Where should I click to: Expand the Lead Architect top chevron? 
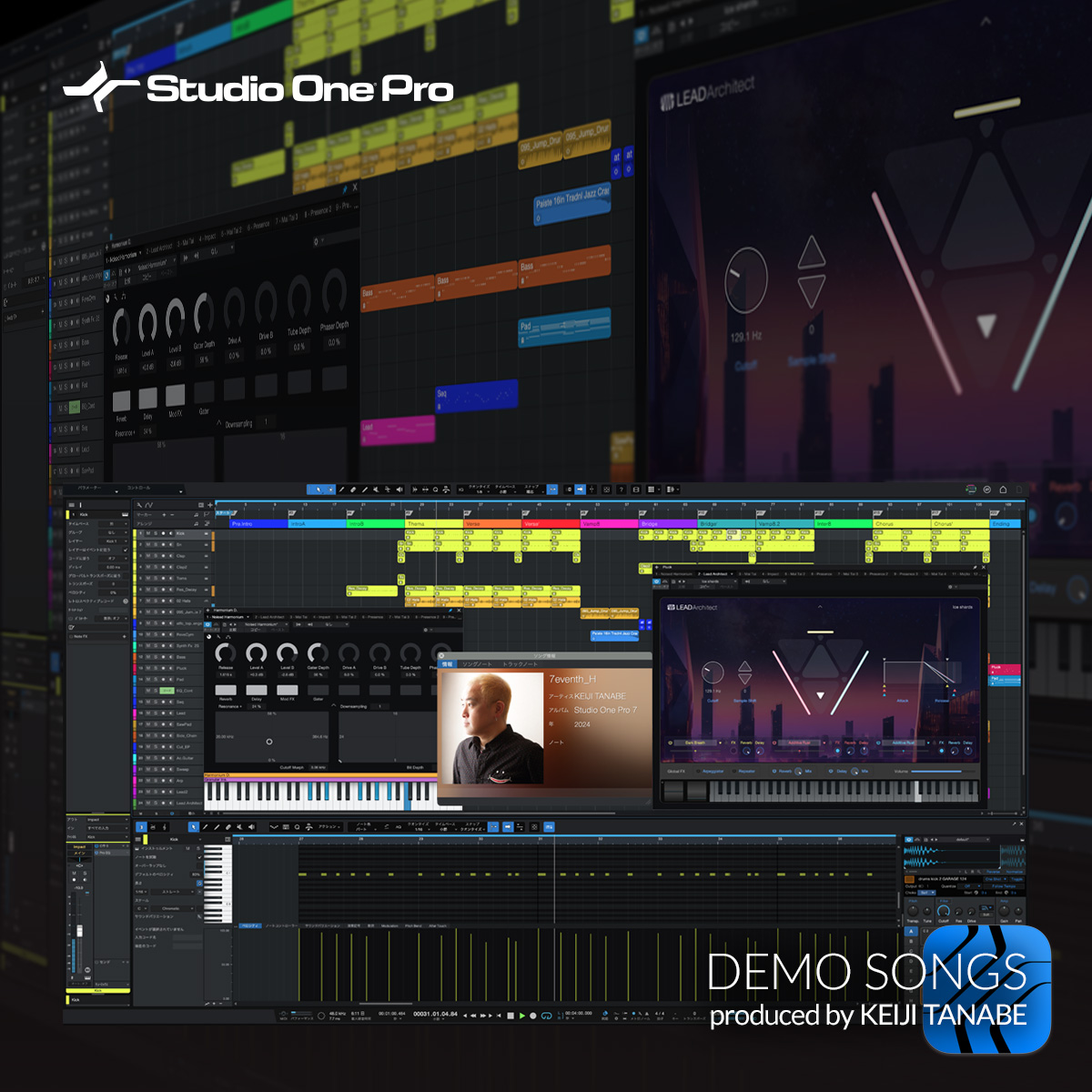pos(820,607)
